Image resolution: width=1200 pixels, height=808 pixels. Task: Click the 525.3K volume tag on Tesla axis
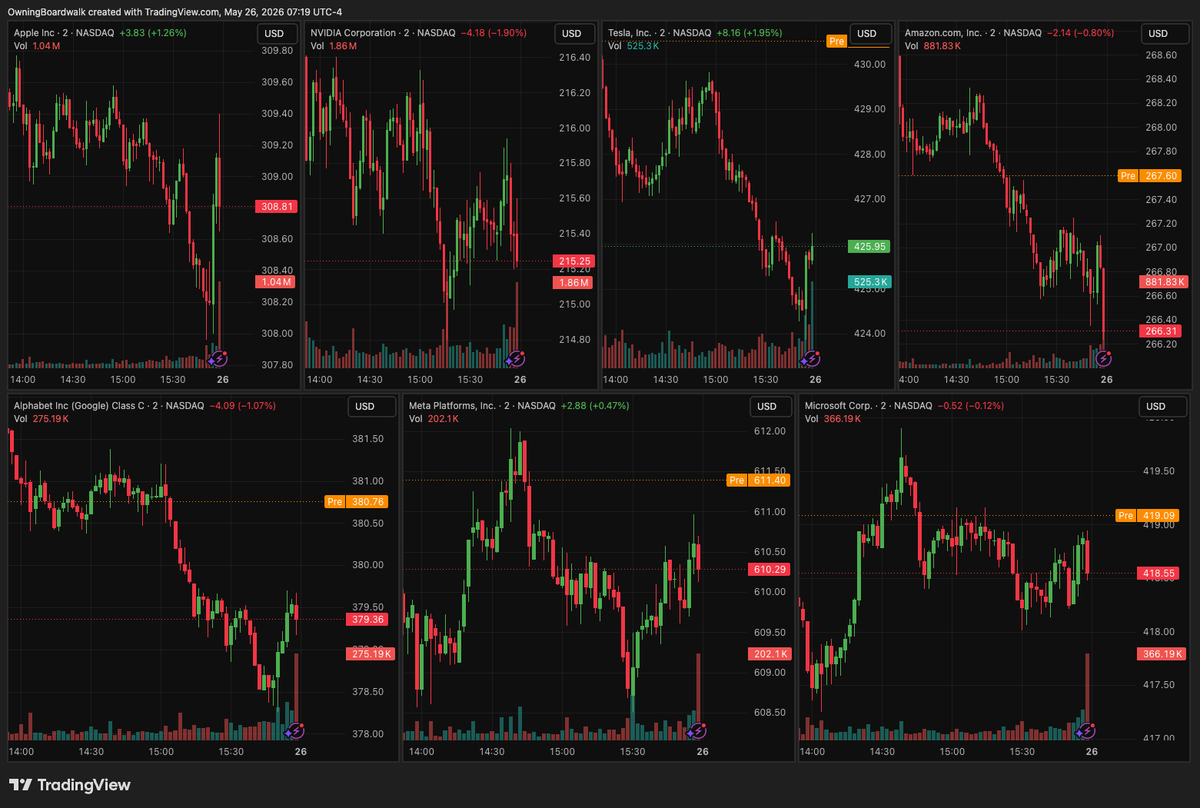[868, 283]
